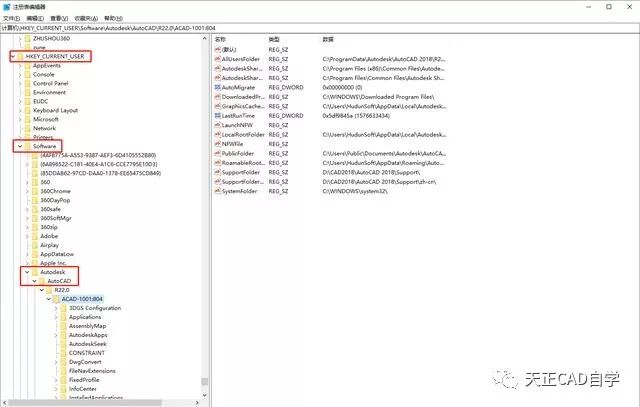Click the Microsoft key folder icon
This screenshot has height=407, width=640.
(x=27, y=119)
